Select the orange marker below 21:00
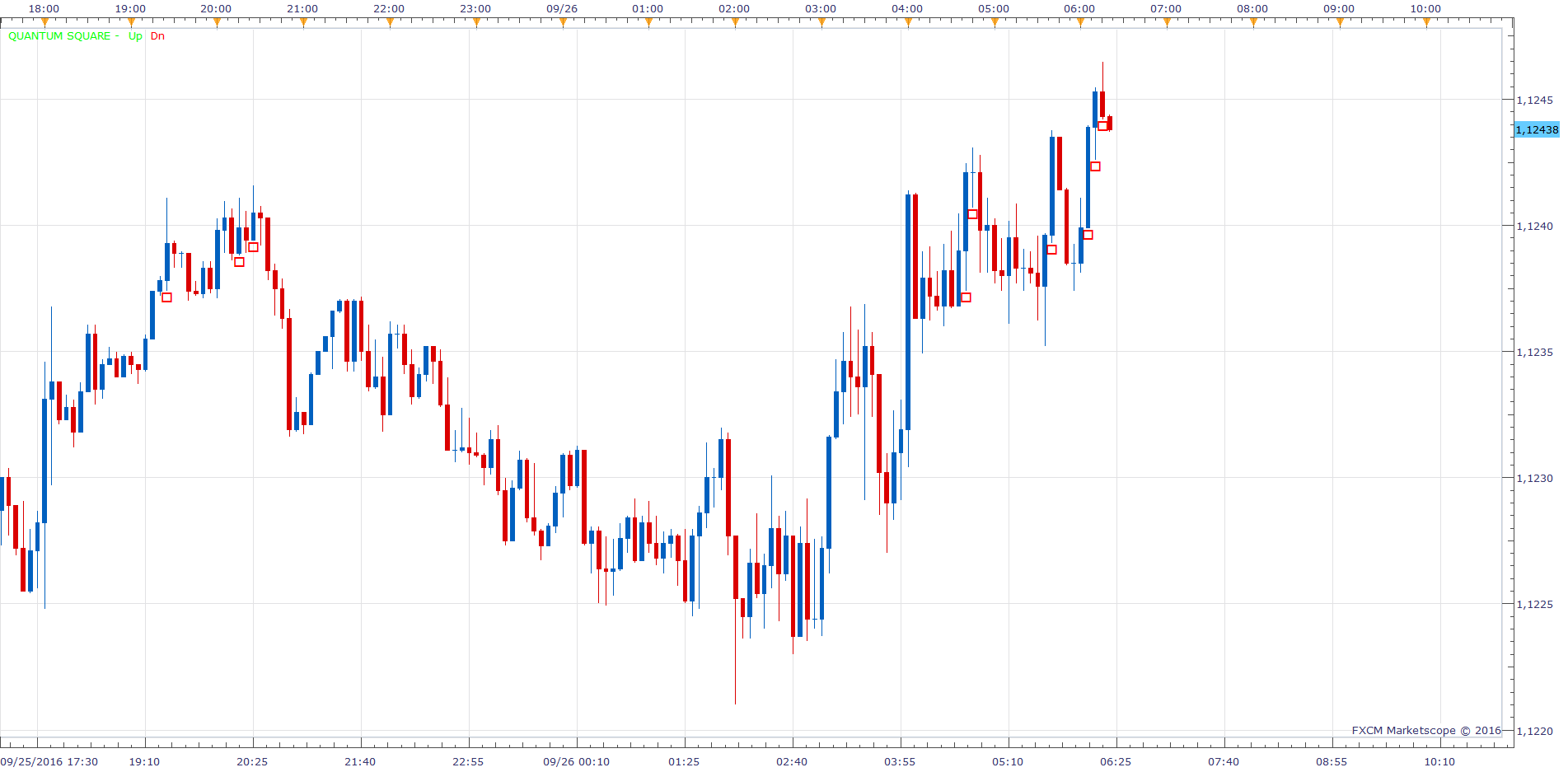The image size is (1568, 772). tap(303, 22)
